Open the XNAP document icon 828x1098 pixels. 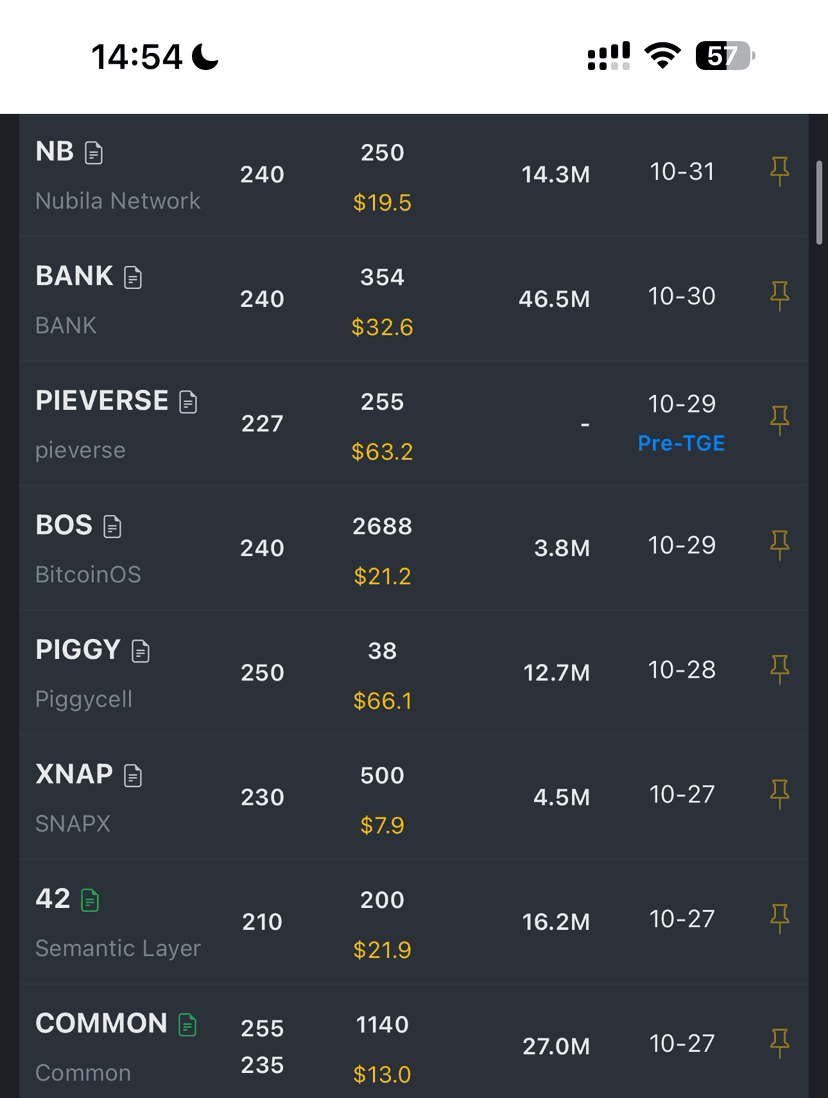point(133,775)
